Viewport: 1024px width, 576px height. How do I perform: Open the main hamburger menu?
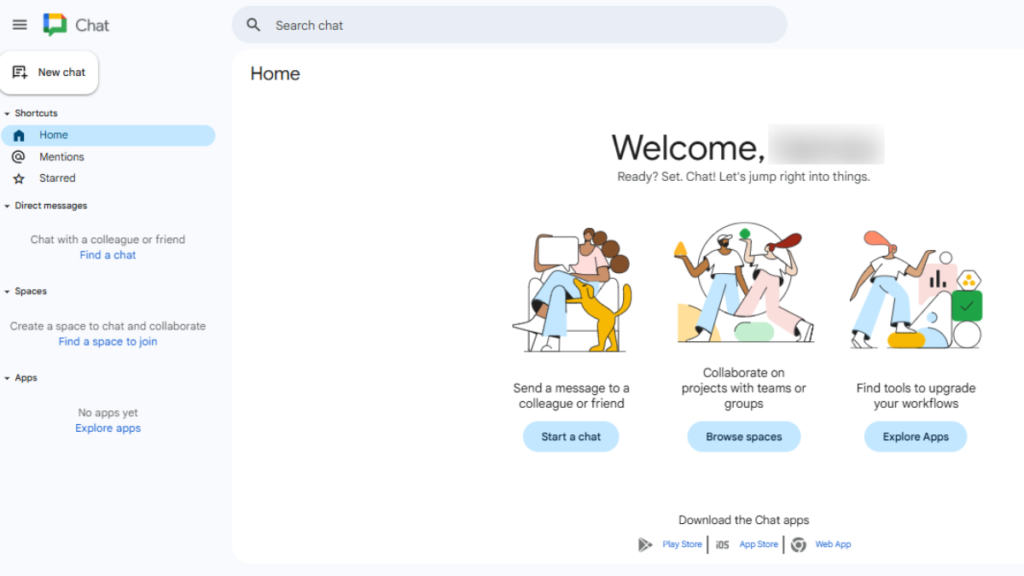point(18,24)
